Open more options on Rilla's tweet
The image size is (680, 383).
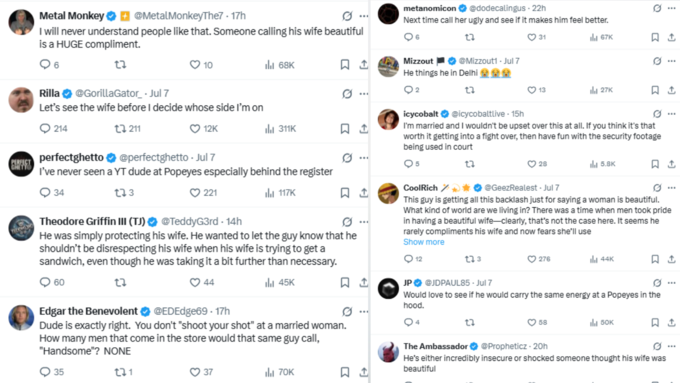pyautogui.click(x=363, y=93)
